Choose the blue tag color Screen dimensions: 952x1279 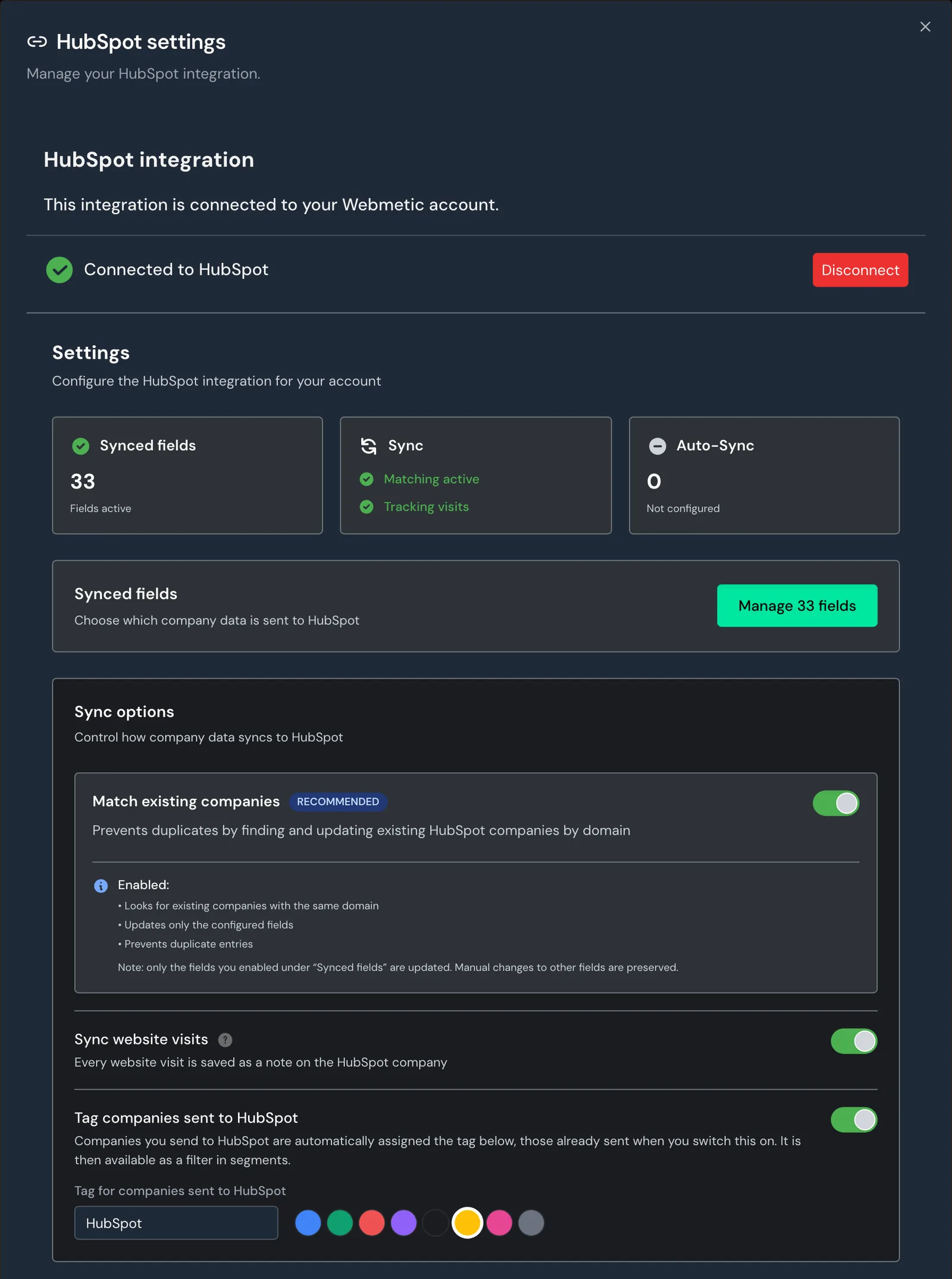pyautogui.click(x=308, y=1223)
